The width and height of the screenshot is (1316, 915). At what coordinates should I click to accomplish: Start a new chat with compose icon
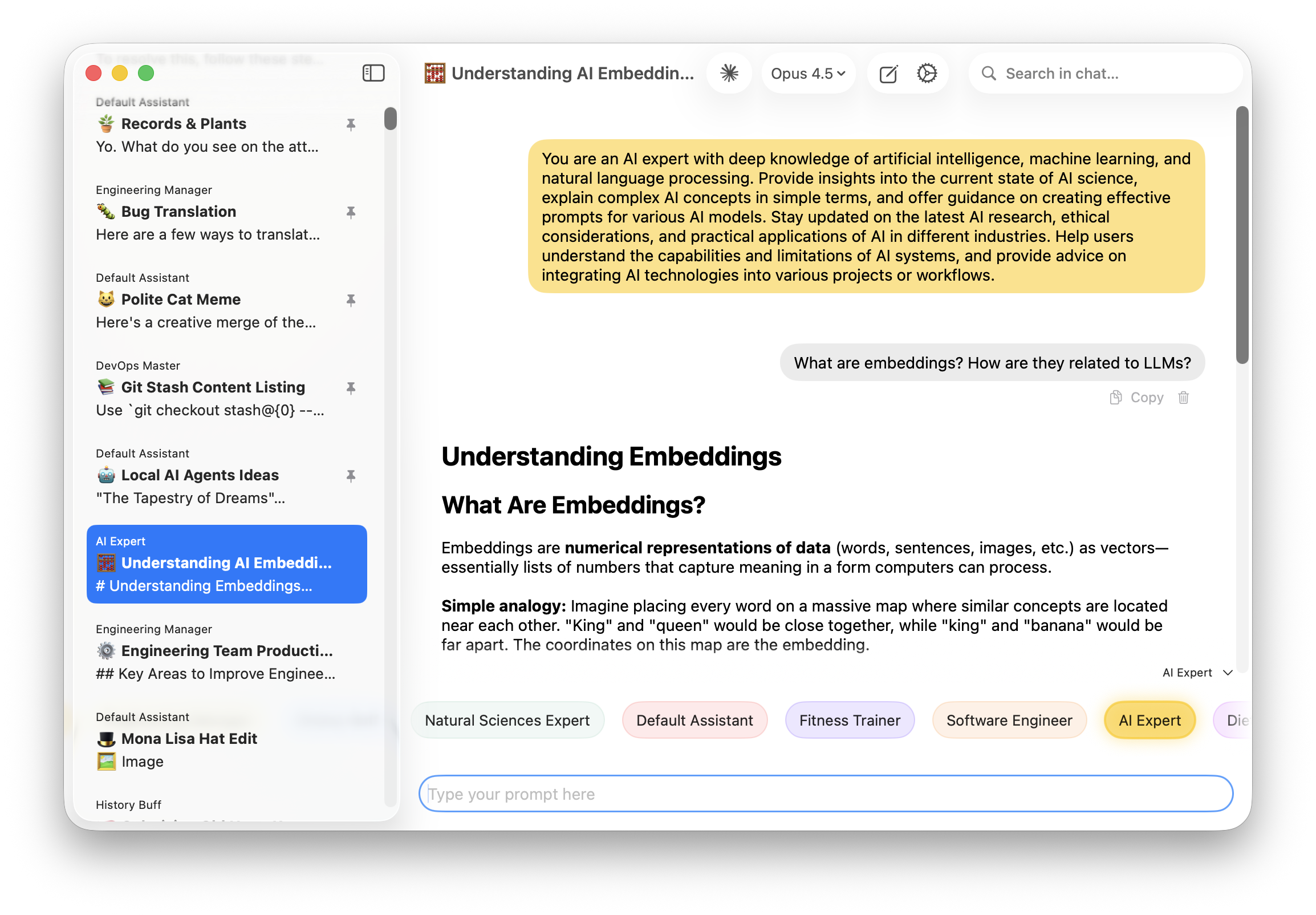(888, 74)
